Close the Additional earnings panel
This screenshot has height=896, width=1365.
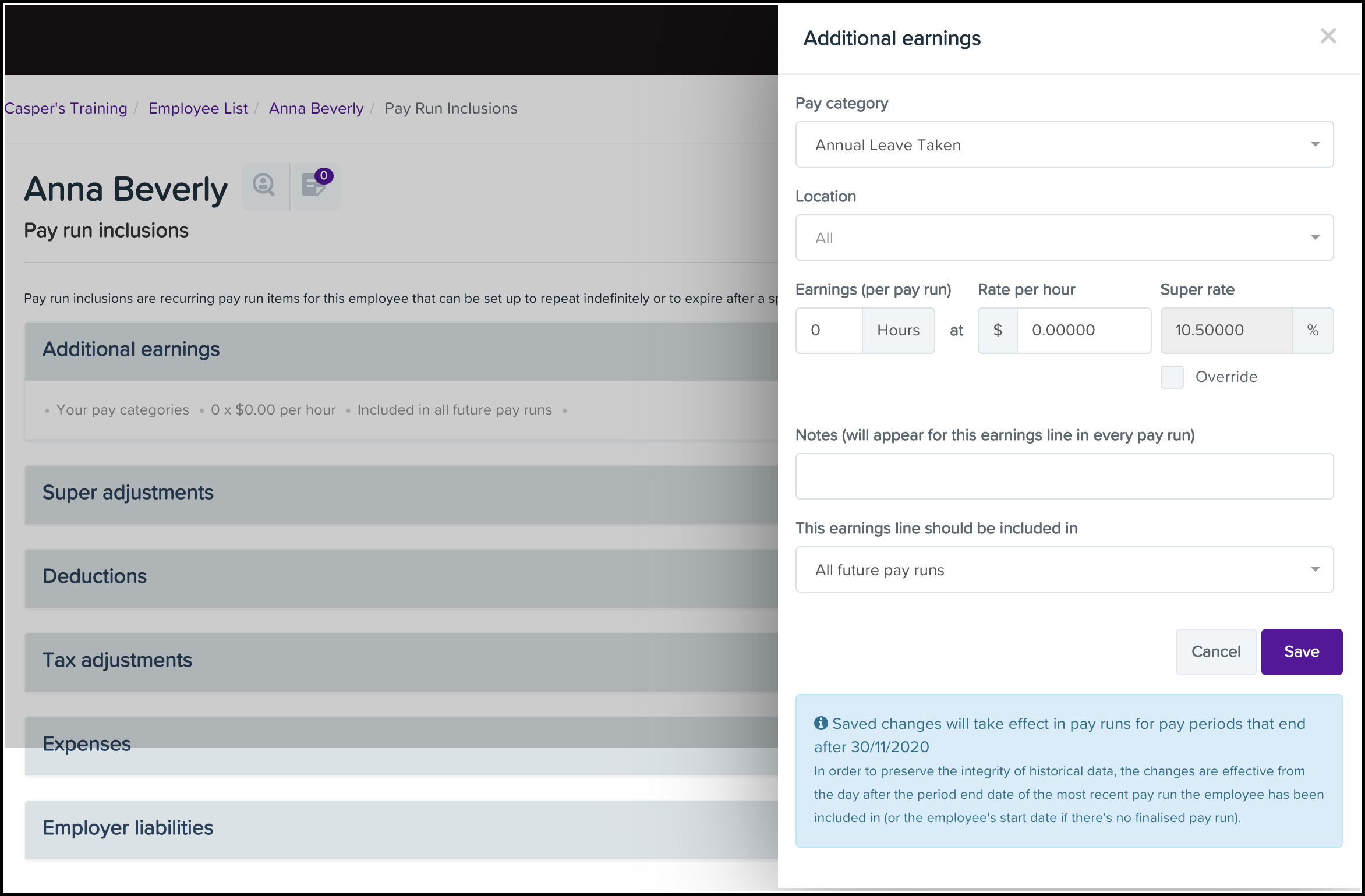[x=1328, y=36]
